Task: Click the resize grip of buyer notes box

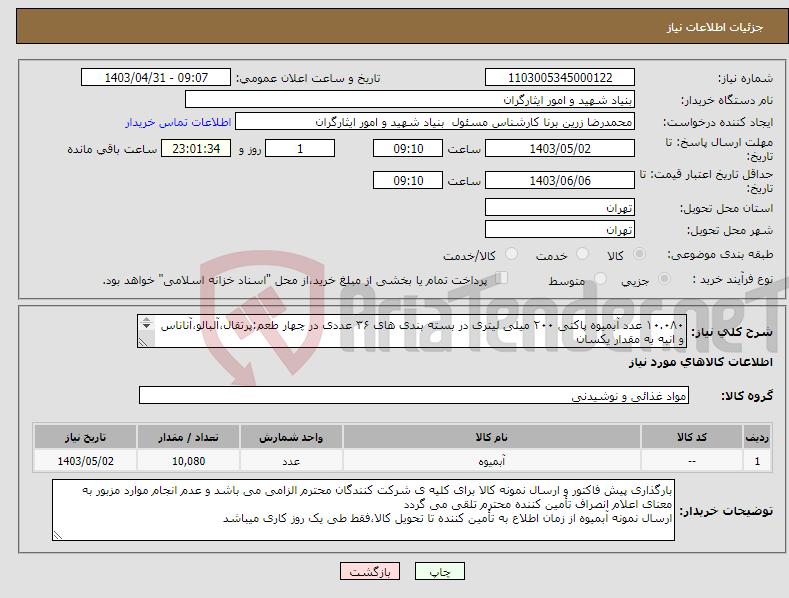Action: [58, 535]
